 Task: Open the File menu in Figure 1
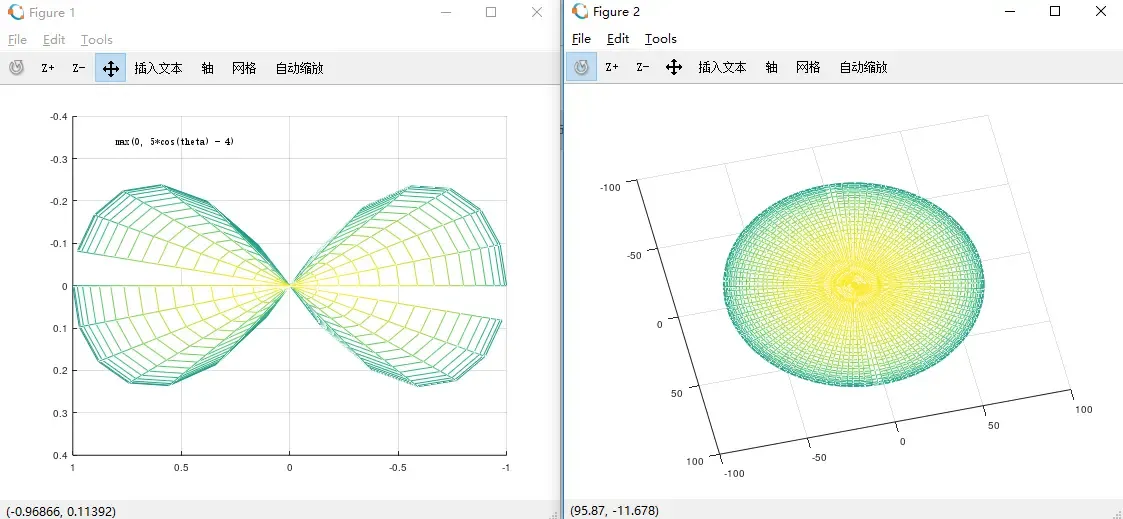(x=17, y=40)
